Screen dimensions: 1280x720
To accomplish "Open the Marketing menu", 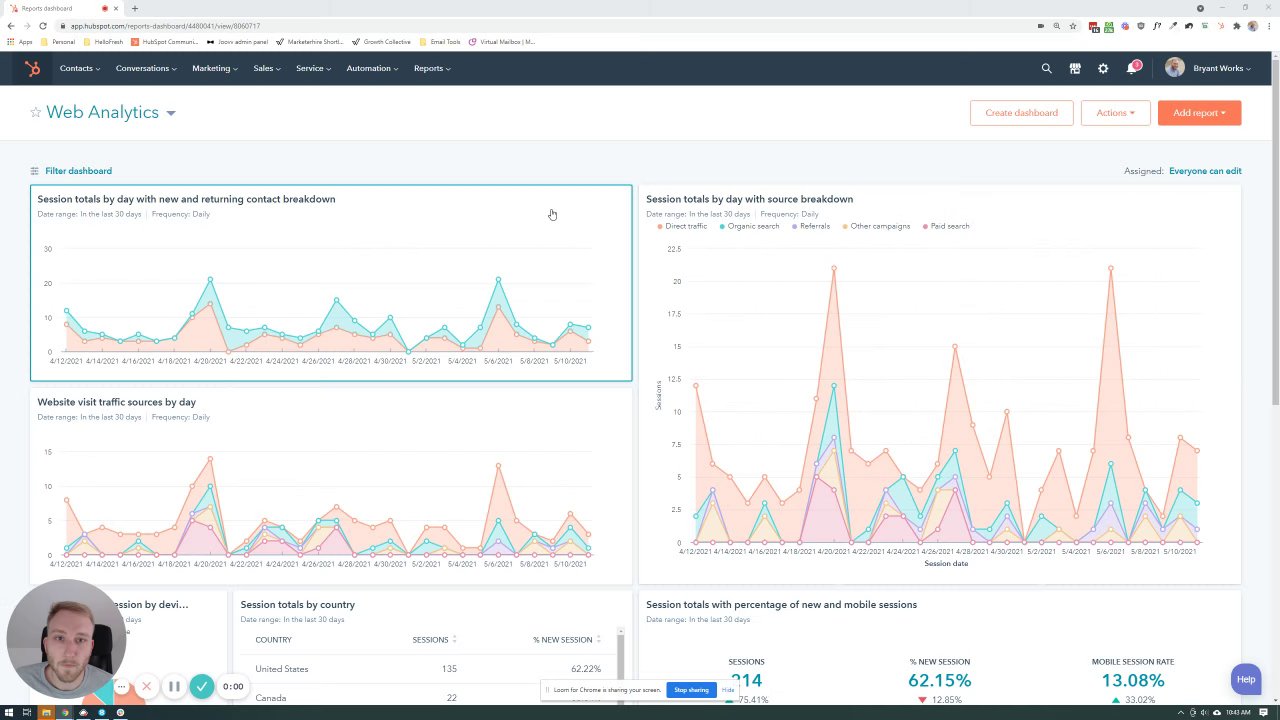I will [215, 68].
